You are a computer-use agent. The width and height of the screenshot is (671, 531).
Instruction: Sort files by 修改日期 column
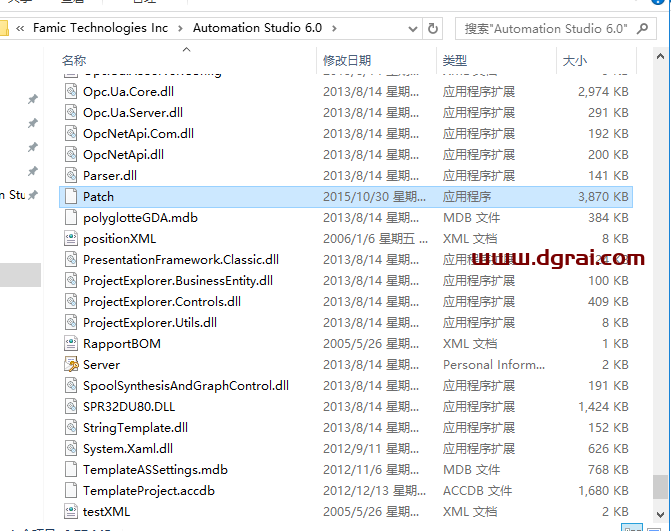[x=347, y=60]
